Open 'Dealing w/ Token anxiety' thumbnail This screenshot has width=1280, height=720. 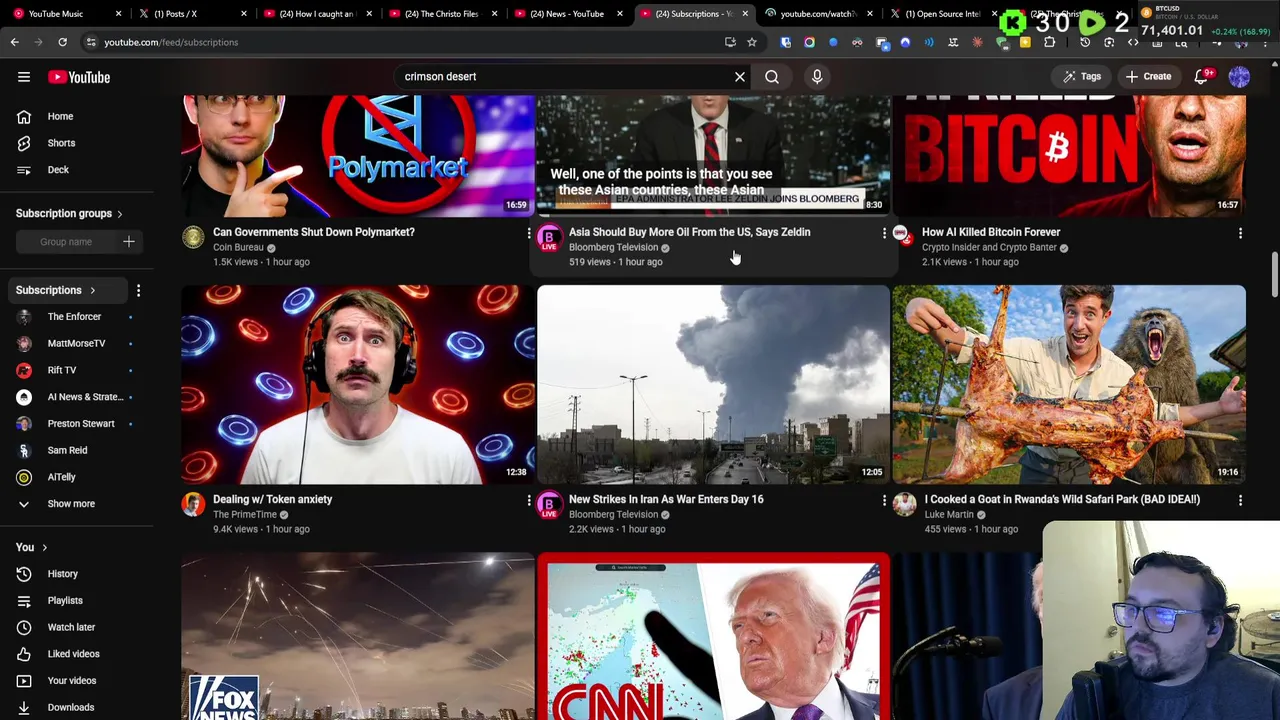357,385
